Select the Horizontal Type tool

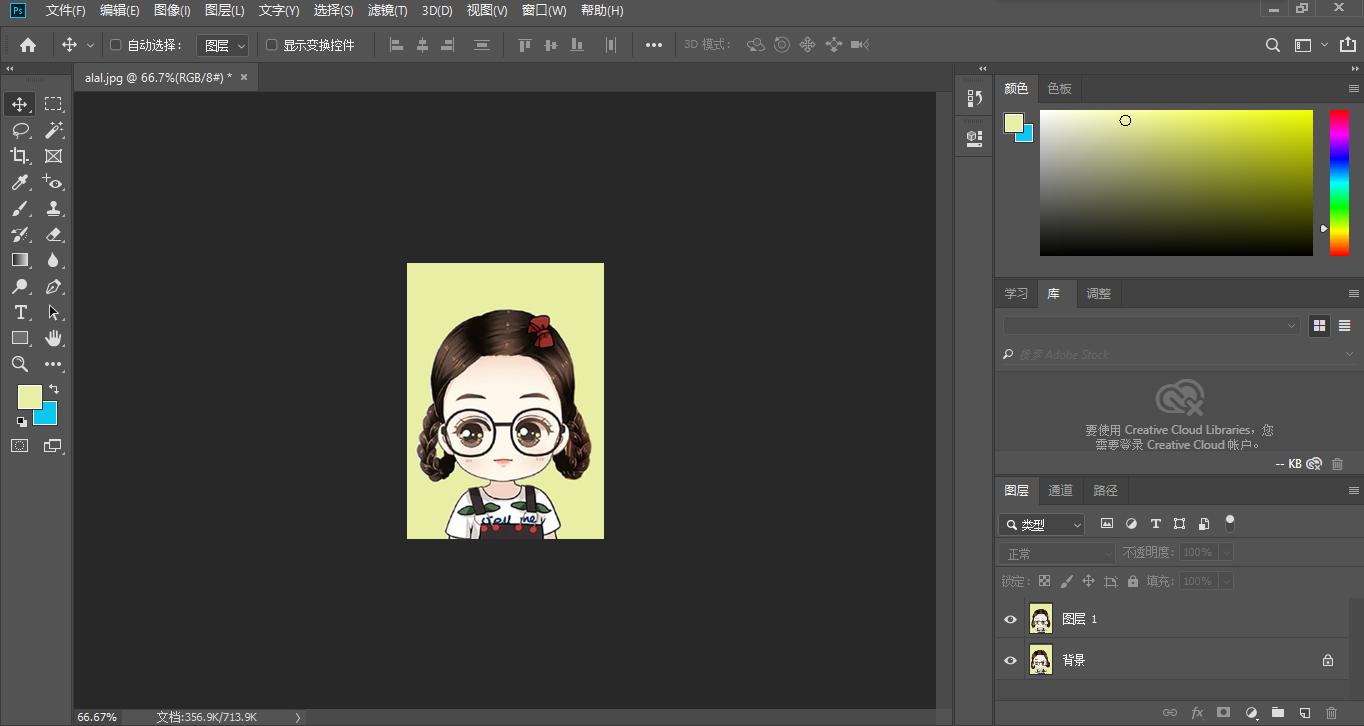20,312
